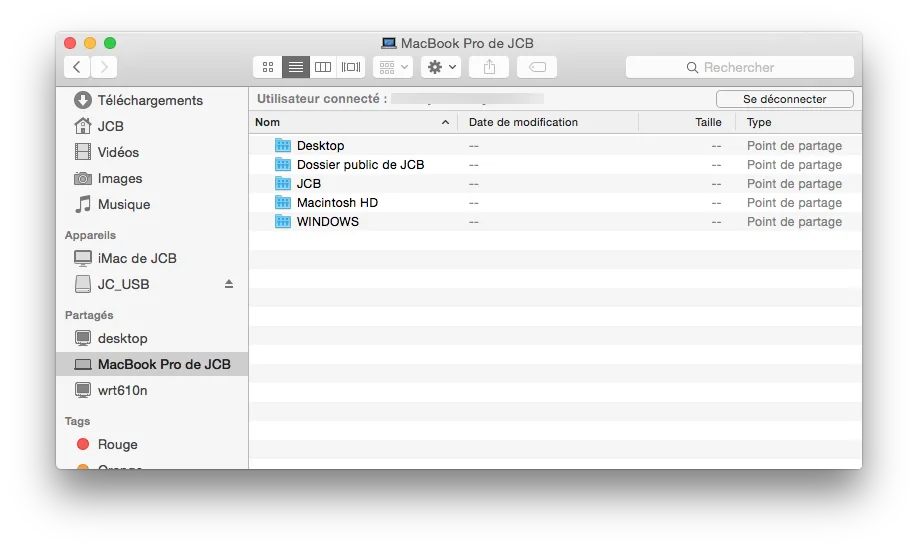918x549 pixels.
Task: Switch to Cover Flow view
Action: click(x=351, y=67)
